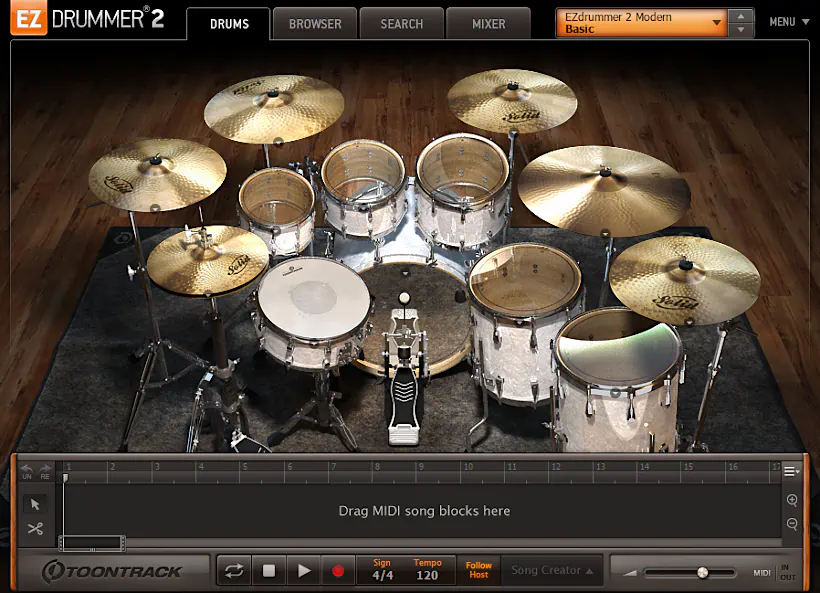The width and height of the screenshot is (820, 593).
Task: Hit the left crash cymbal above the hi-hat
Action: tap(157, 174)
